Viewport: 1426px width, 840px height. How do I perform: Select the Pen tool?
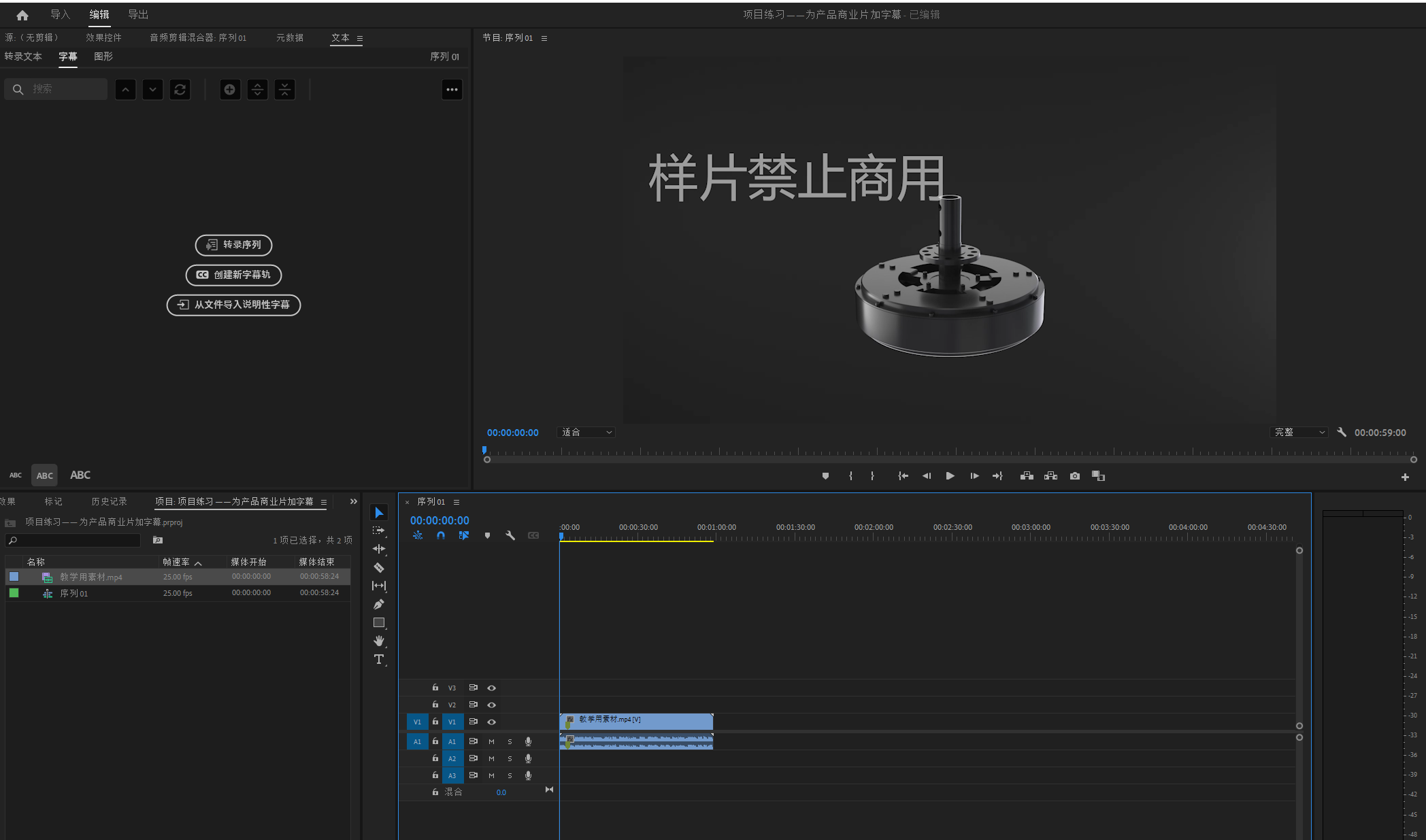[x=379, y=604]
